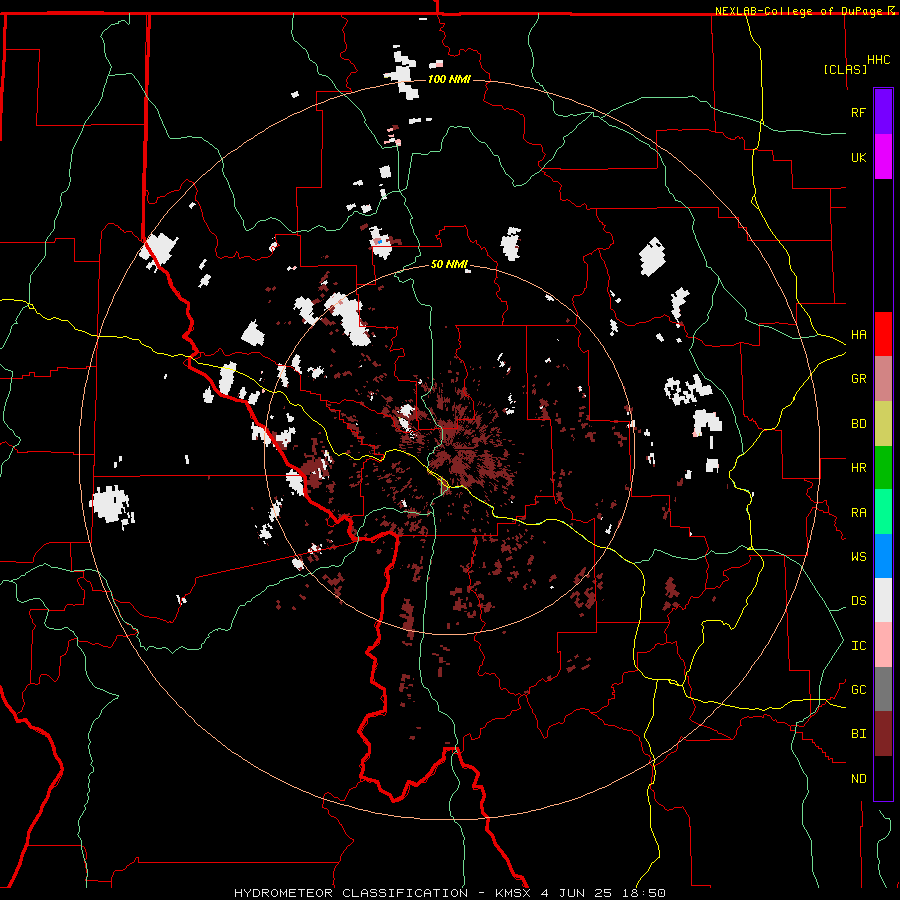
Task: Click the DS white legend swatch
Action: 883,600
